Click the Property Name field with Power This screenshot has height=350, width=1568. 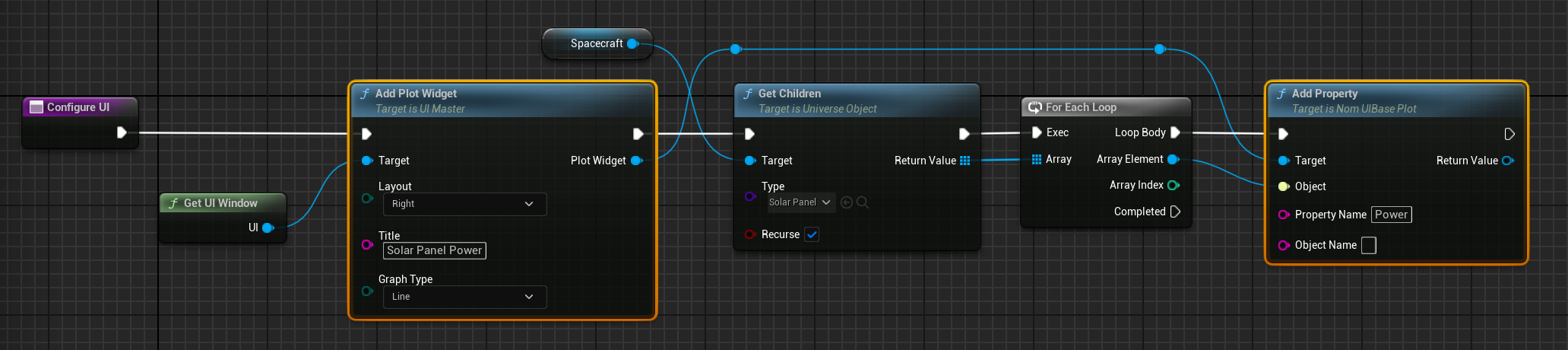[x=1391, y=215]
